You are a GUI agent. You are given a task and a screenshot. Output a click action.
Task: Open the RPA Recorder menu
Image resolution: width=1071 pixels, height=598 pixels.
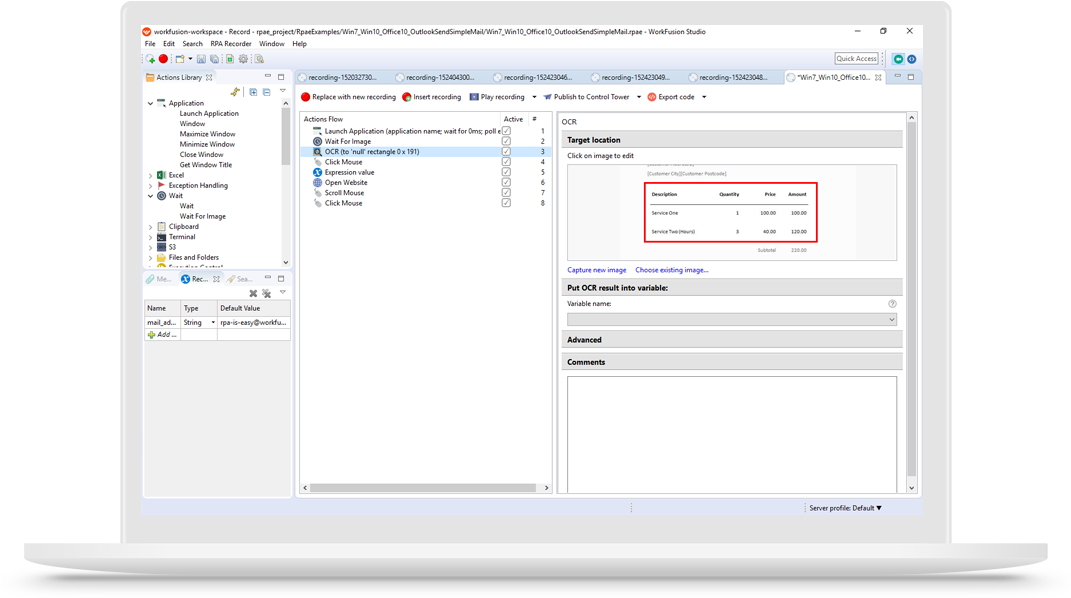click(x=231, y=44)
